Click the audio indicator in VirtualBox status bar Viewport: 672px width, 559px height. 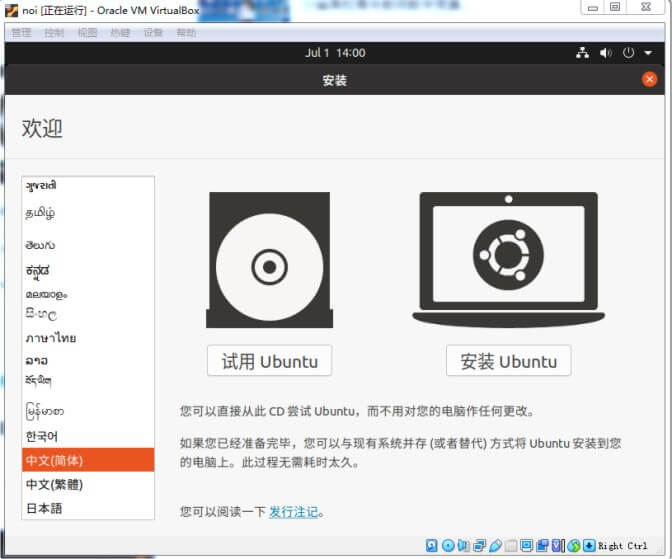[463, 545]
